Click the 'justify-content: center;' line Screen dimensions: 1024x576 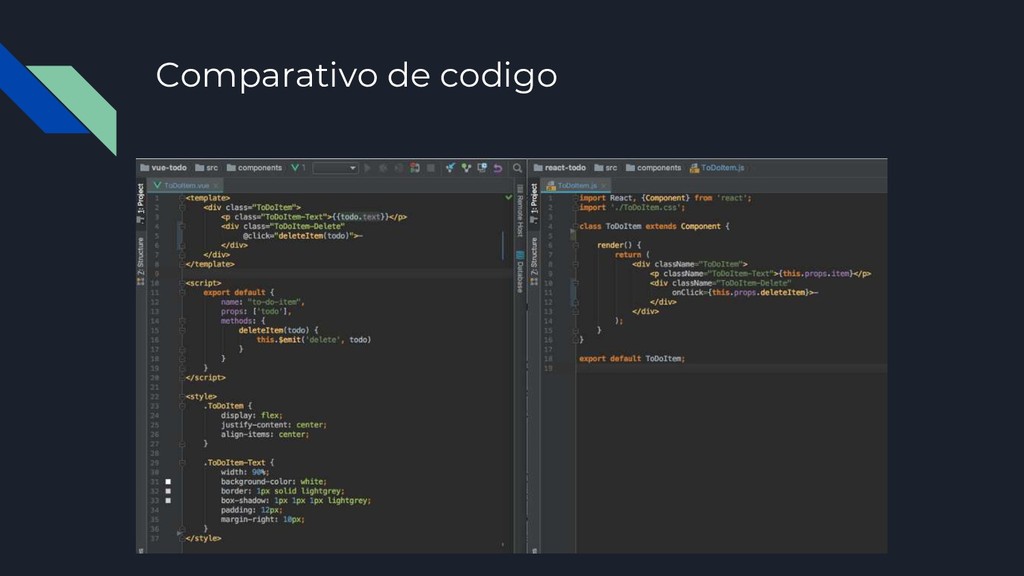pos(274,425)
